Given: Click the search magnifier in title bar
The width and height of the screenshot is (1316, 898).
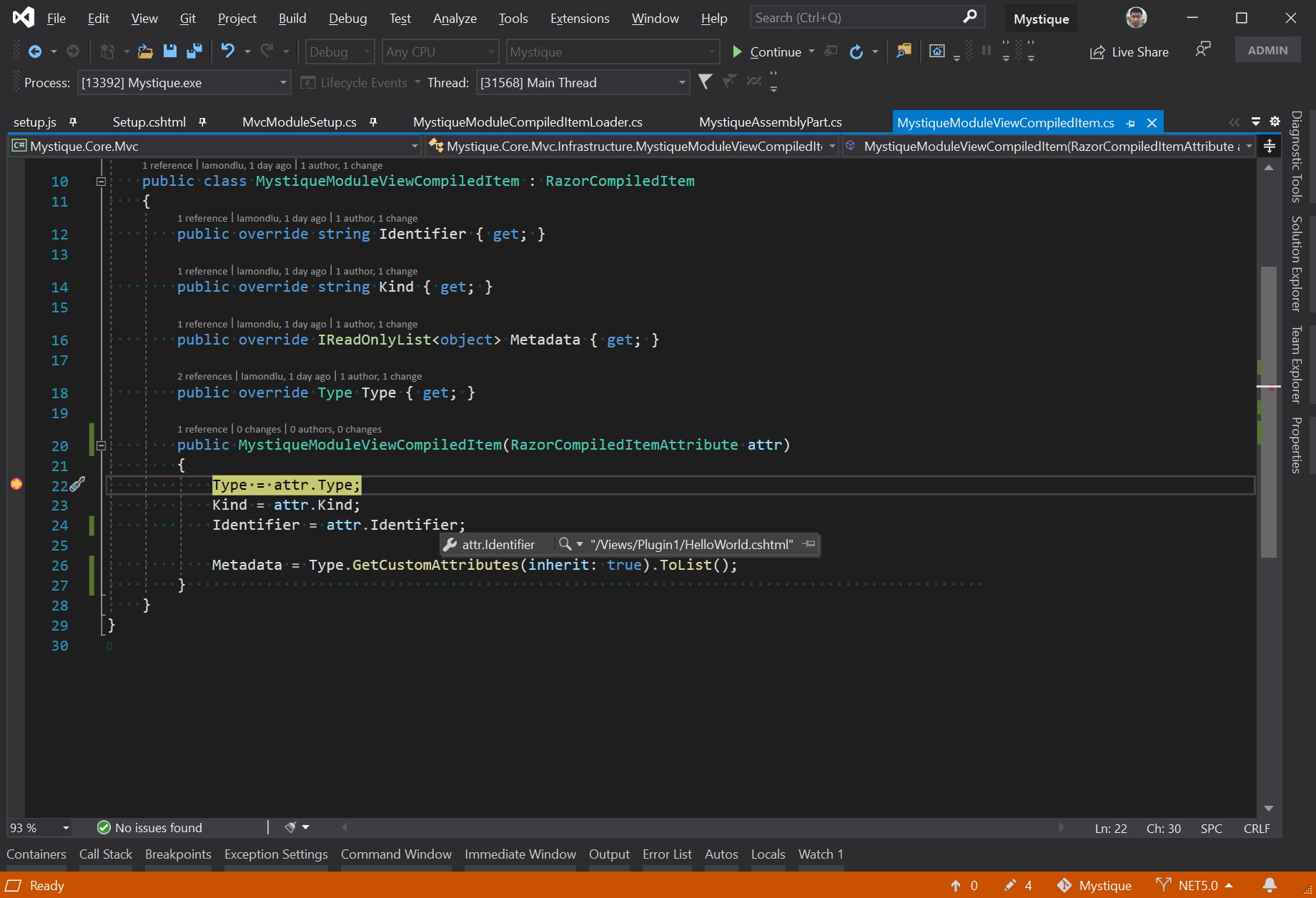Looking at the screenshot, I should (x=969, y=16).
